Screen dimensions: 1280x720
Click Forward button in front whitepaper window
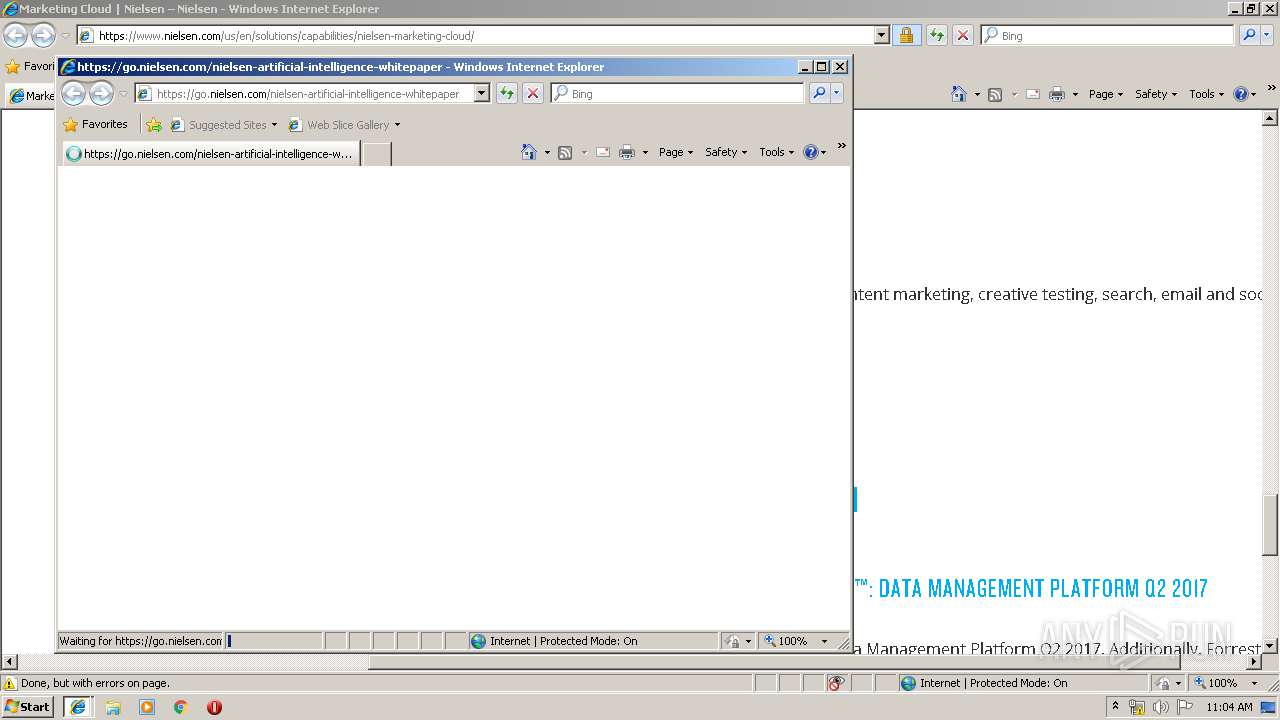click(x=102, y=94)
